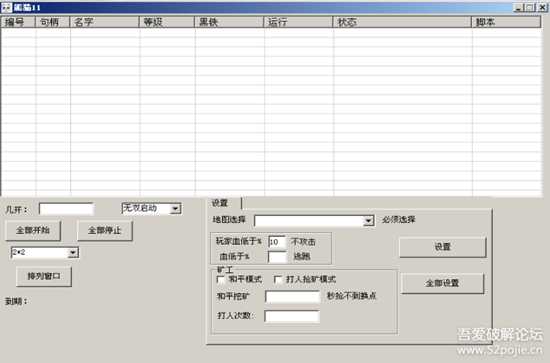Expand the 2*2 window layout dropdown

(73, 253)
